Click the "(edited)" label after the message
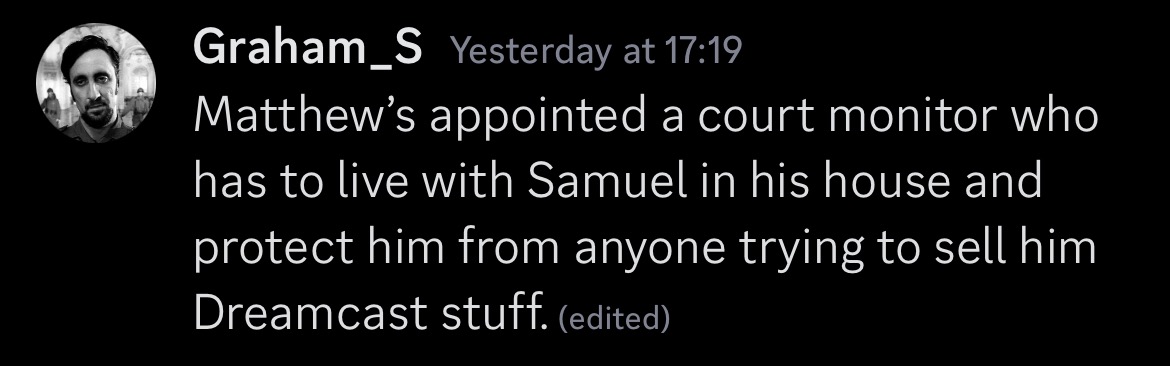The width and height of the screenshot is (1170, 366). tap(614, 319)
